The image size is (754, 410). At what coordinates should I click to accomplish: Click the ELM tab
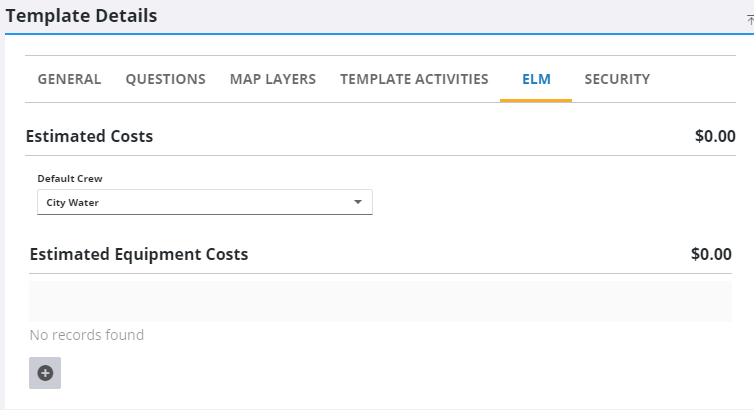[x=536, y=79]
